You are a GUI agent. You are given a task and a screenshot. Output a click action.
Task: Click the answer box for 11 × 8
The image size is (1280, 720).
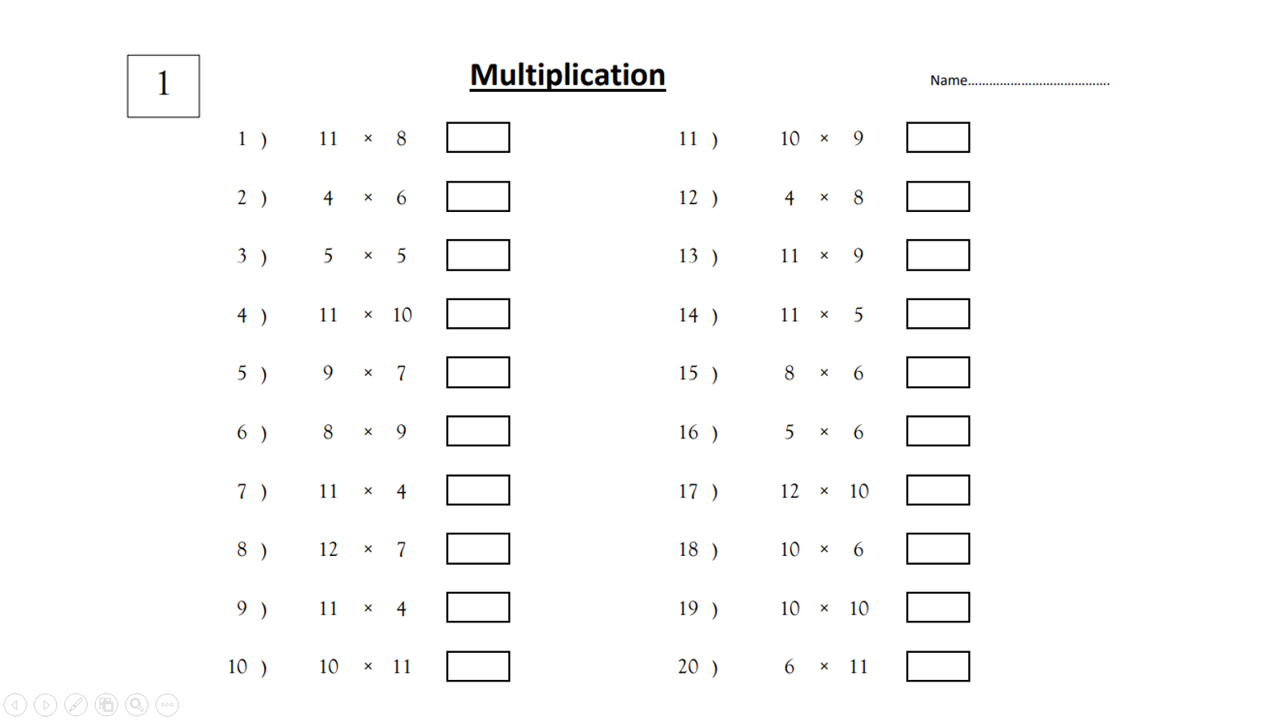(x=478, y=137)
